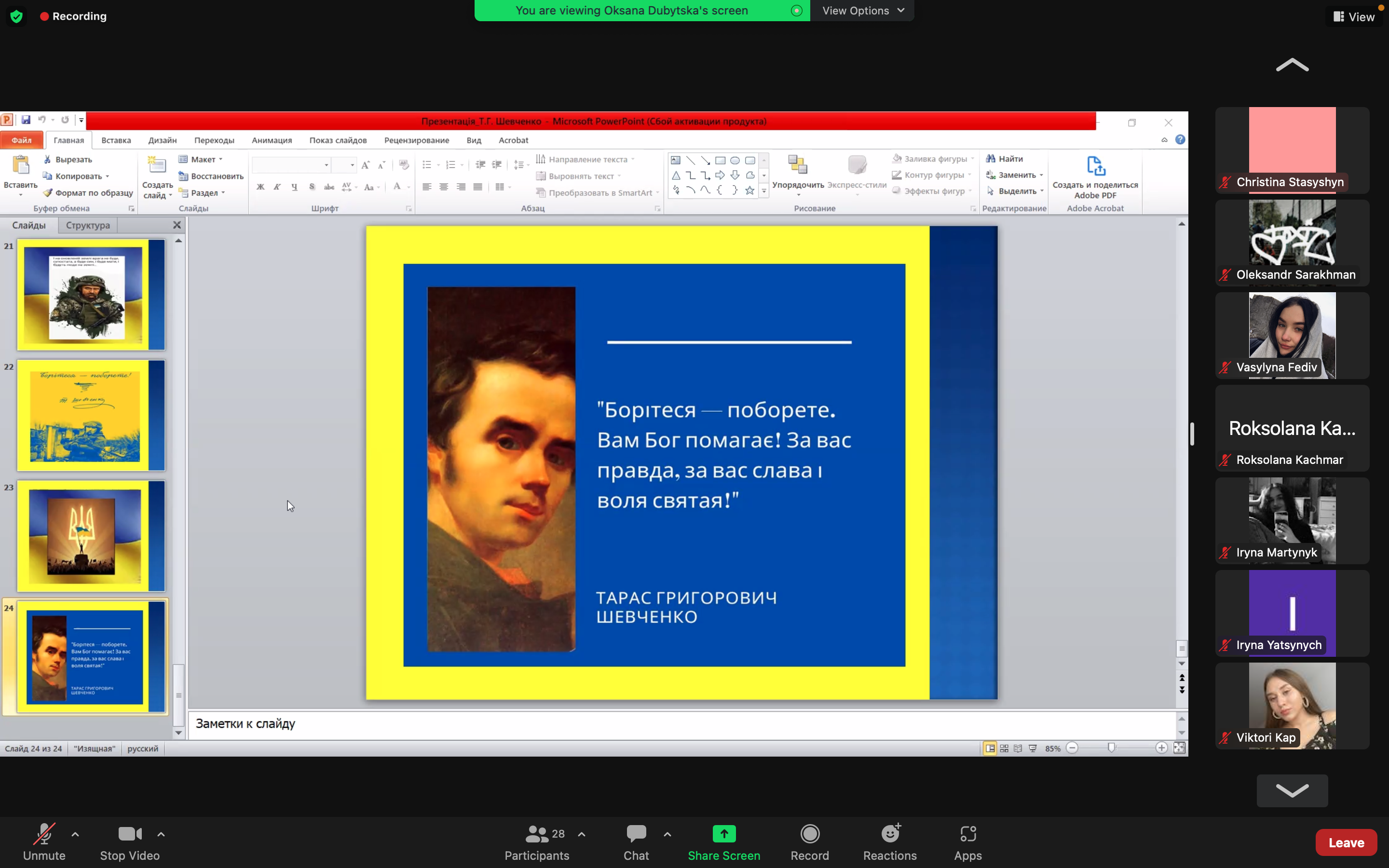The height and width of the screenshot is (868, 1389).
Task: Open the audio settings arrow beside Unmute
Action: click(x=75, y=834)
